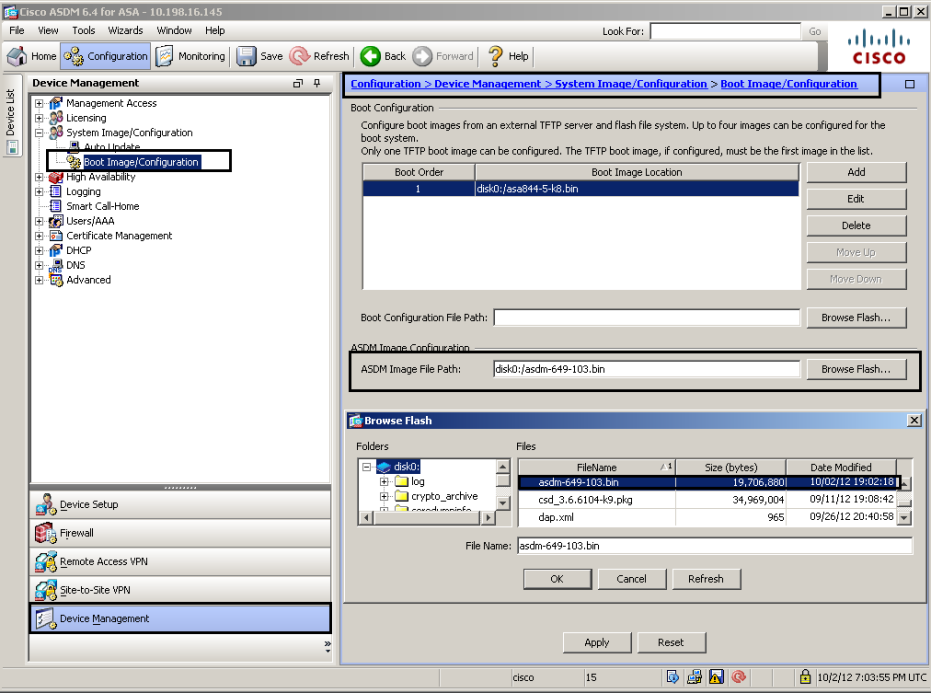Click the High Availability icon
This screenshot has height=693, width=931.
pyautogui.click(x=56, y=177)
